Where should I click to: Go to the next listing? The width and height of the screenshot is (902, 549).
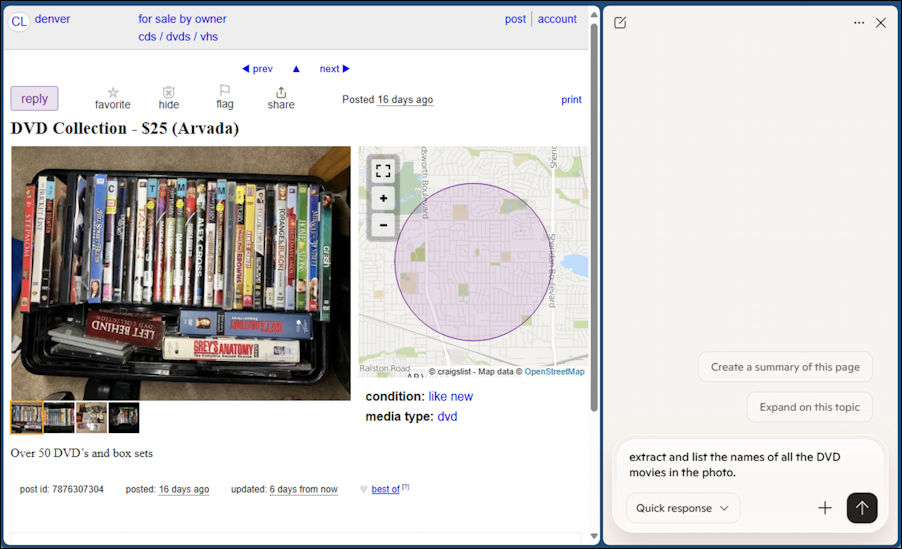point(334,69)
